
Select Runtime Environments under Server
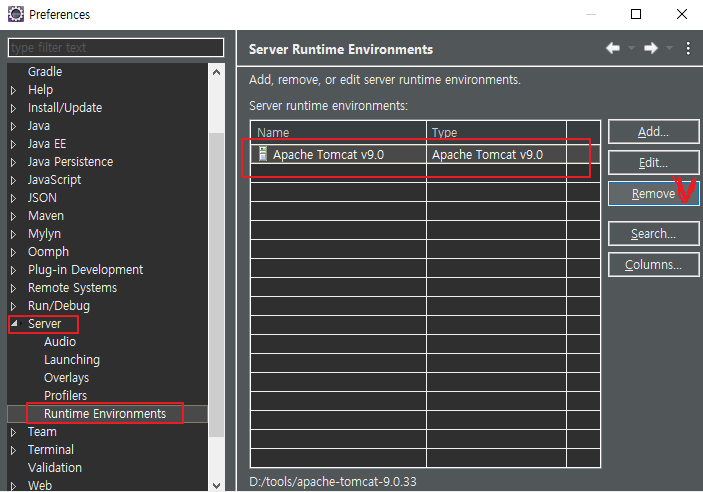point(105,414)
